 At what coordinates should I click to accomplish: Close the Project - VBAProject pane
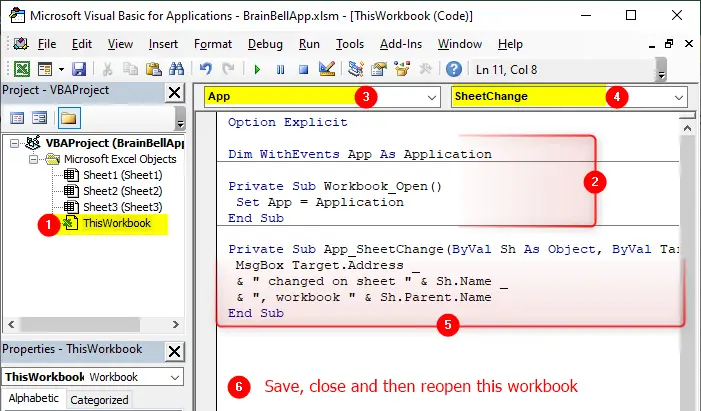pyautogui.click(x=174, y=93)
